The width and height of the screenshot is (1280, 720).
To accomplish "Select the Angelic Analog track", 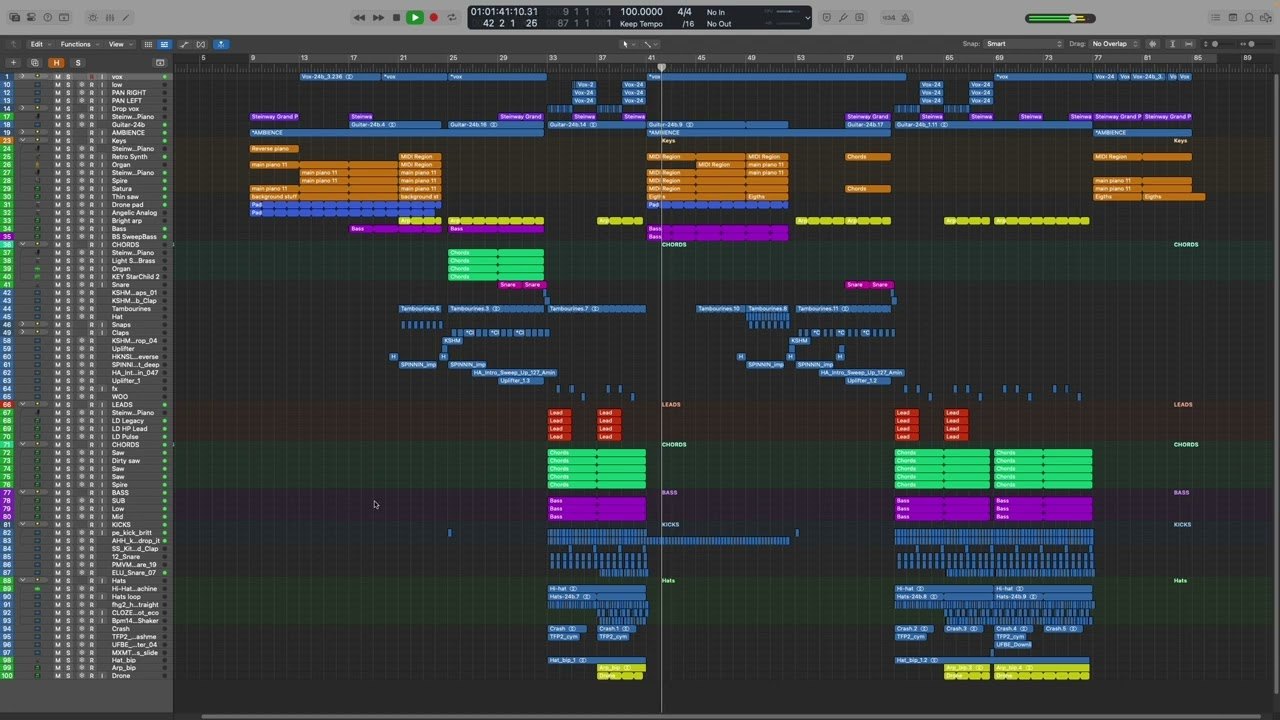I will [x=134, y=212].
